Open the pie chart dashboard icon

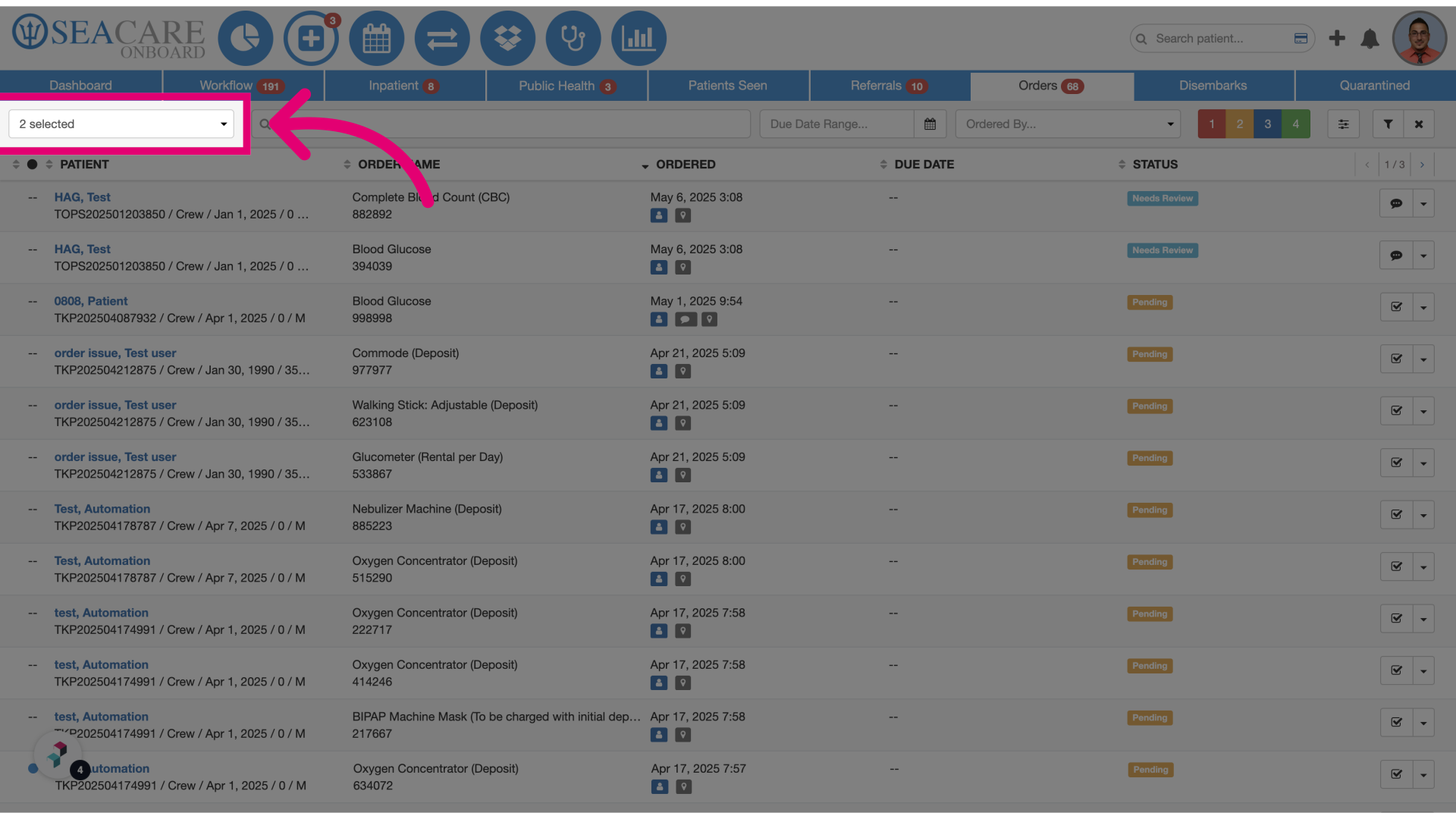(245, 38)
